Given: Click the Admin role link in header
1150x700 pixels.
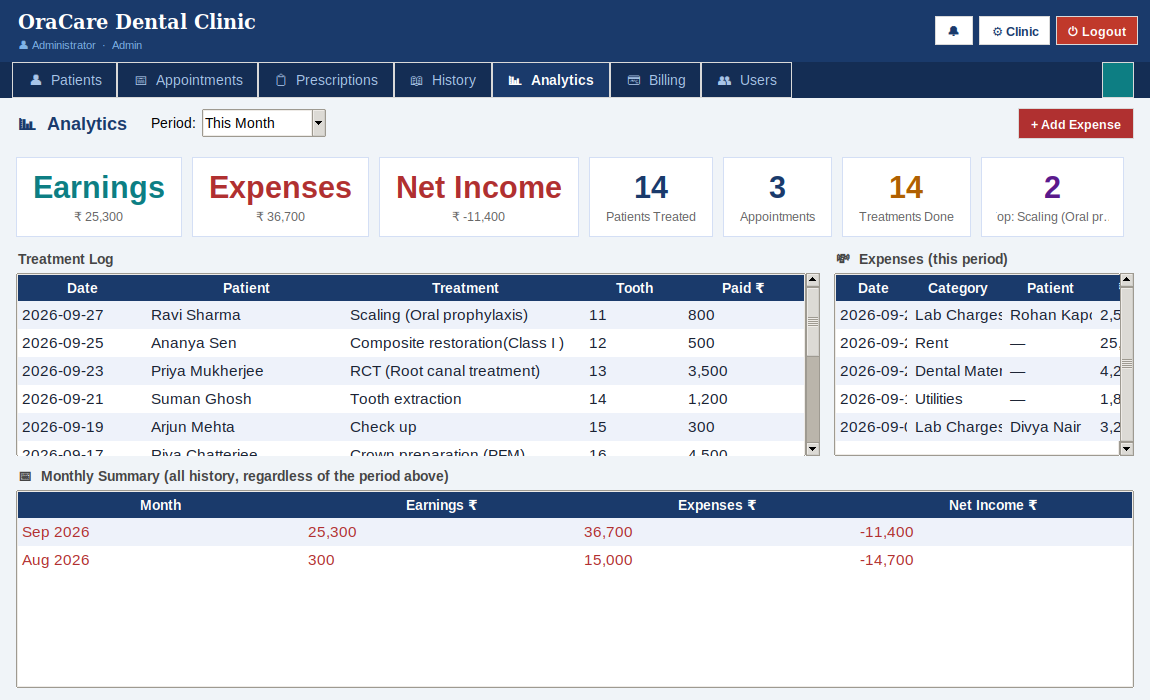Looking at the screenshot, I should [x=127, y=45].
